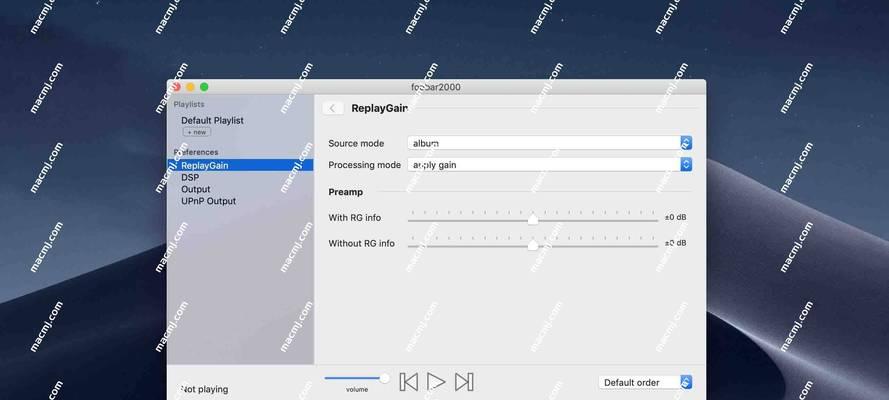Select ReplayGain in the Preferences list
889x400 pixels.
pyautogui.click(x=240, y=165)
